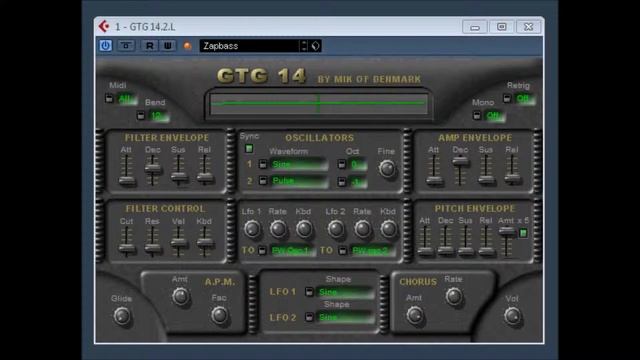Toggle the Pitch Envelope x5 green button
The image size is (640, 360).
[523, 233]
